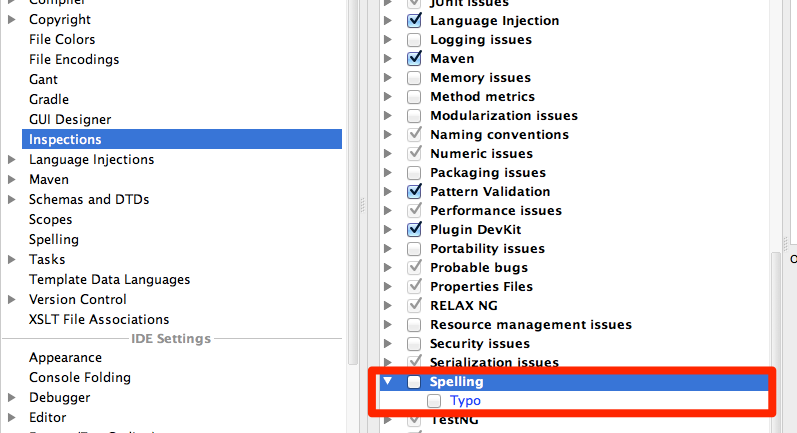Viewport: 797px width, 433px height.
Task: Check the Typo inspection checkbox
Action: point(434,401)
